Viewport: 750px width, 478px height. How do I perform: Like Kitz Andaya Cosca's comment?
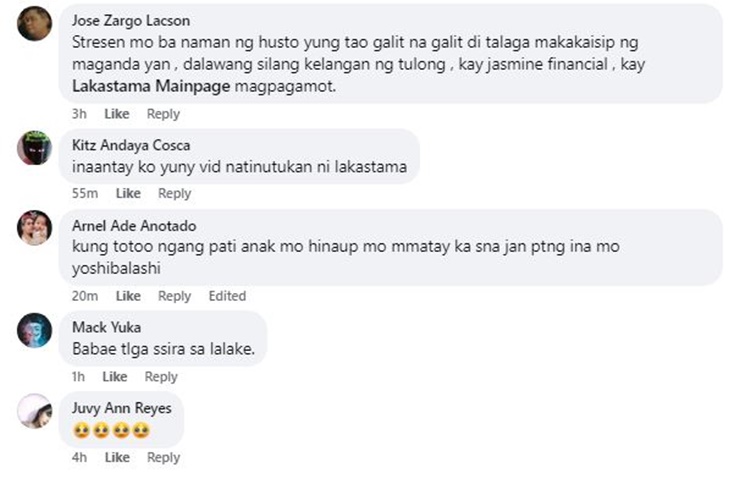(x=128, y=193)
